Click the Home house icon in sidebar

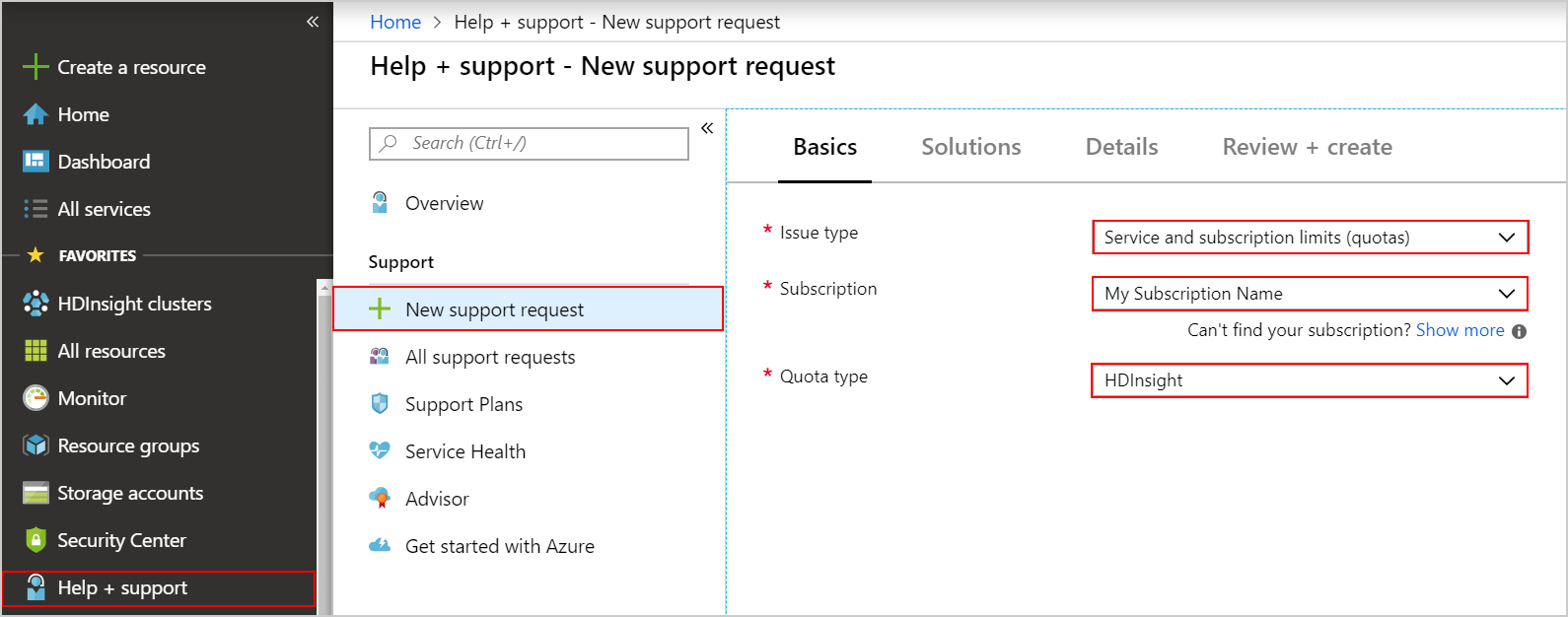(36, 114)
